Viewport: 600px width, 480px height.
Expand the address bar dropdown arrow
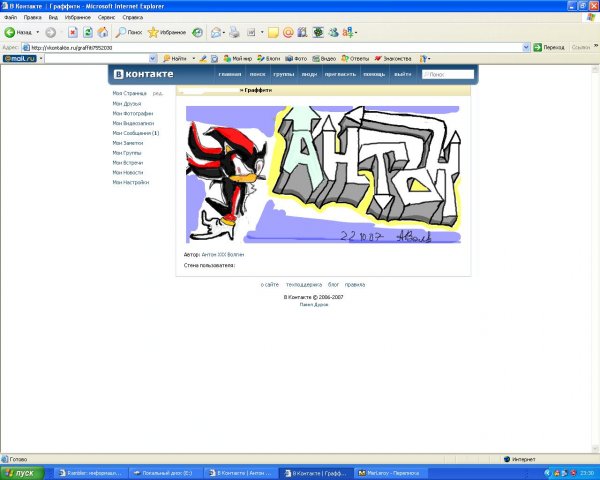point(526,47)
